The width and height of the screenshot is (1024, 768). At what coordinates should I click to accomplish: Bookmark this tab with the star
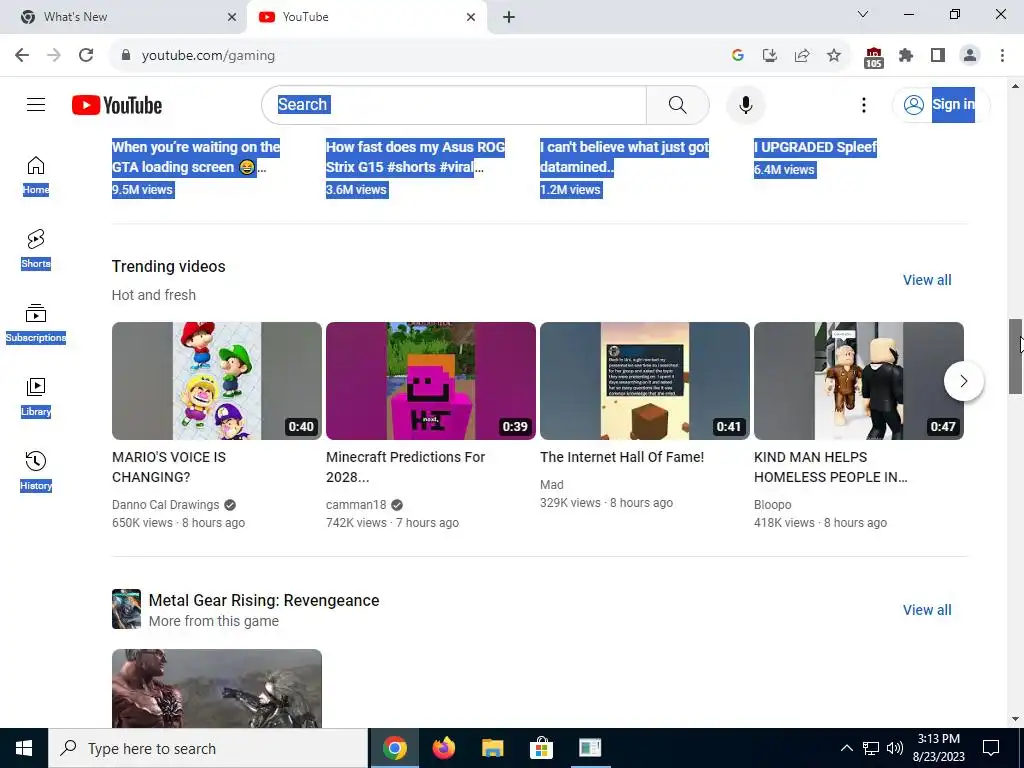click(x=834, y=56)
